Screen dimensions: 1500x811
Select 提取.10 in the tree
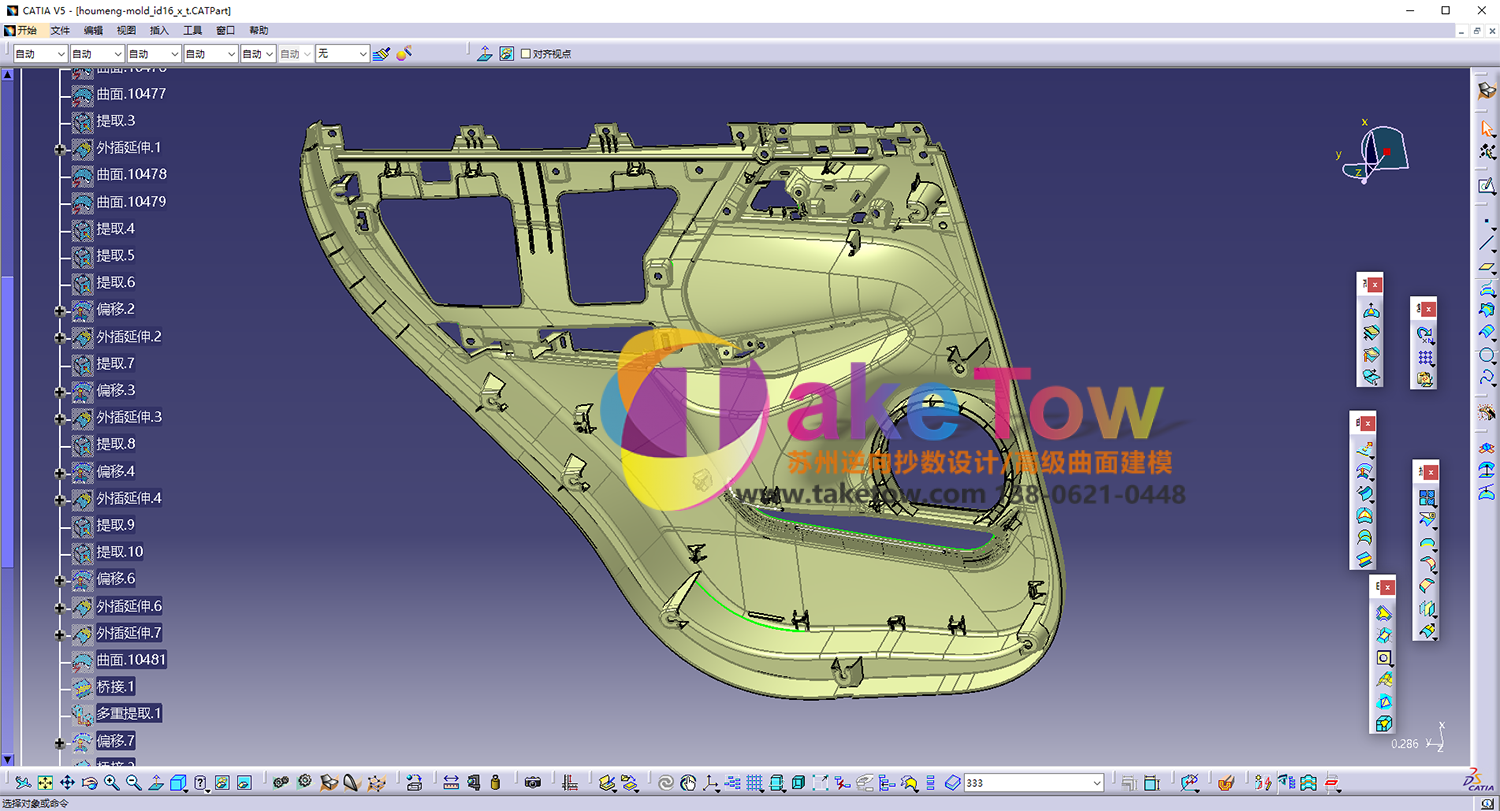click(120, 552)
